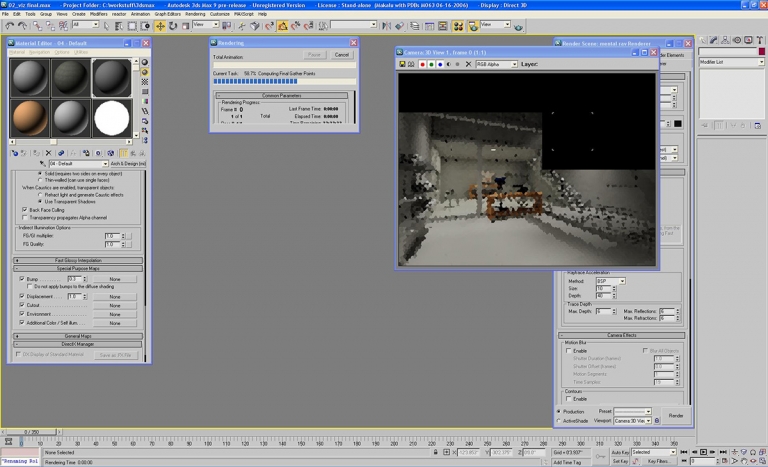Click the Undo arrow icon
Screen dimensions: 768x467
pos(9,25)
